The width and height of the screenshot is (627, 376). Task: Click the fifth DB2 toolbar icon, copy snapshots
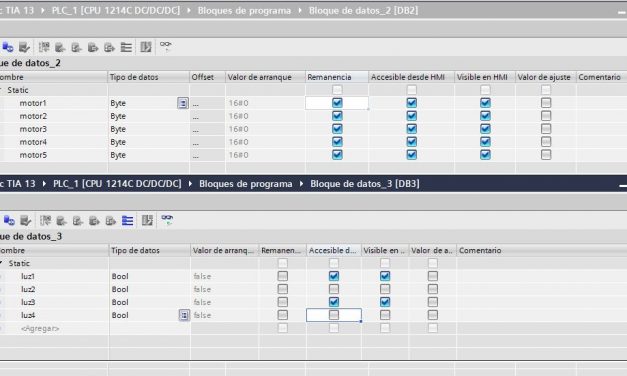pyautogui.click(x=77, y=47)
